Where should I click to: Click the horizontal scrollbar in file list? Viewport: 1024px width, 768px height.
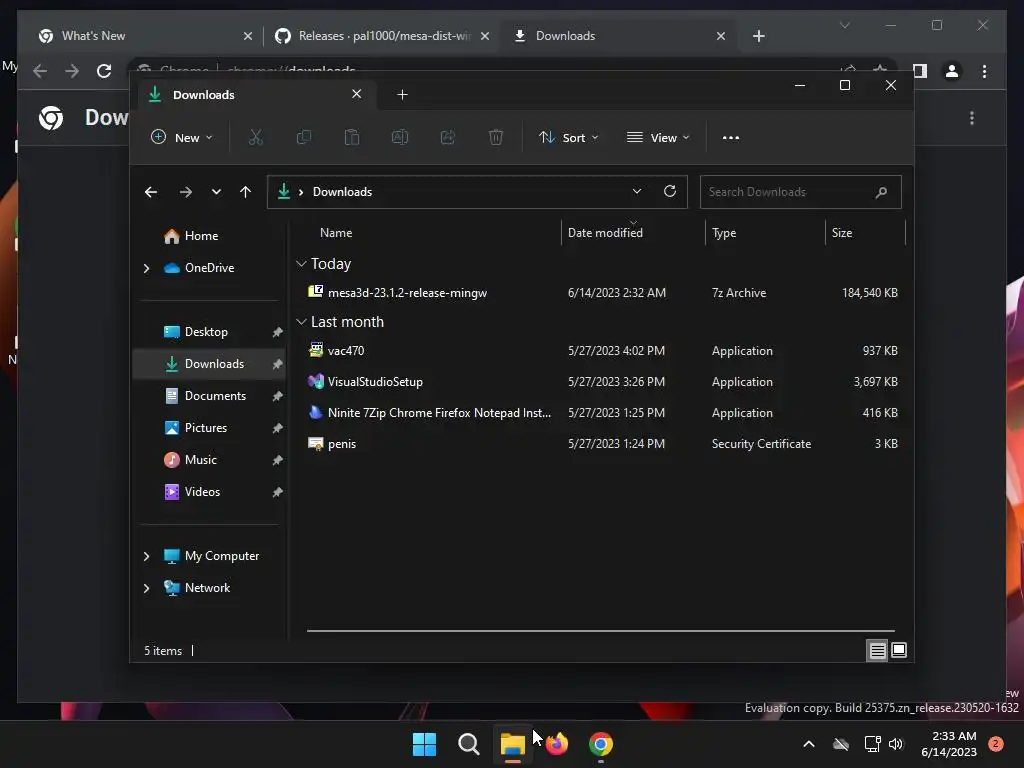[600, 631]
